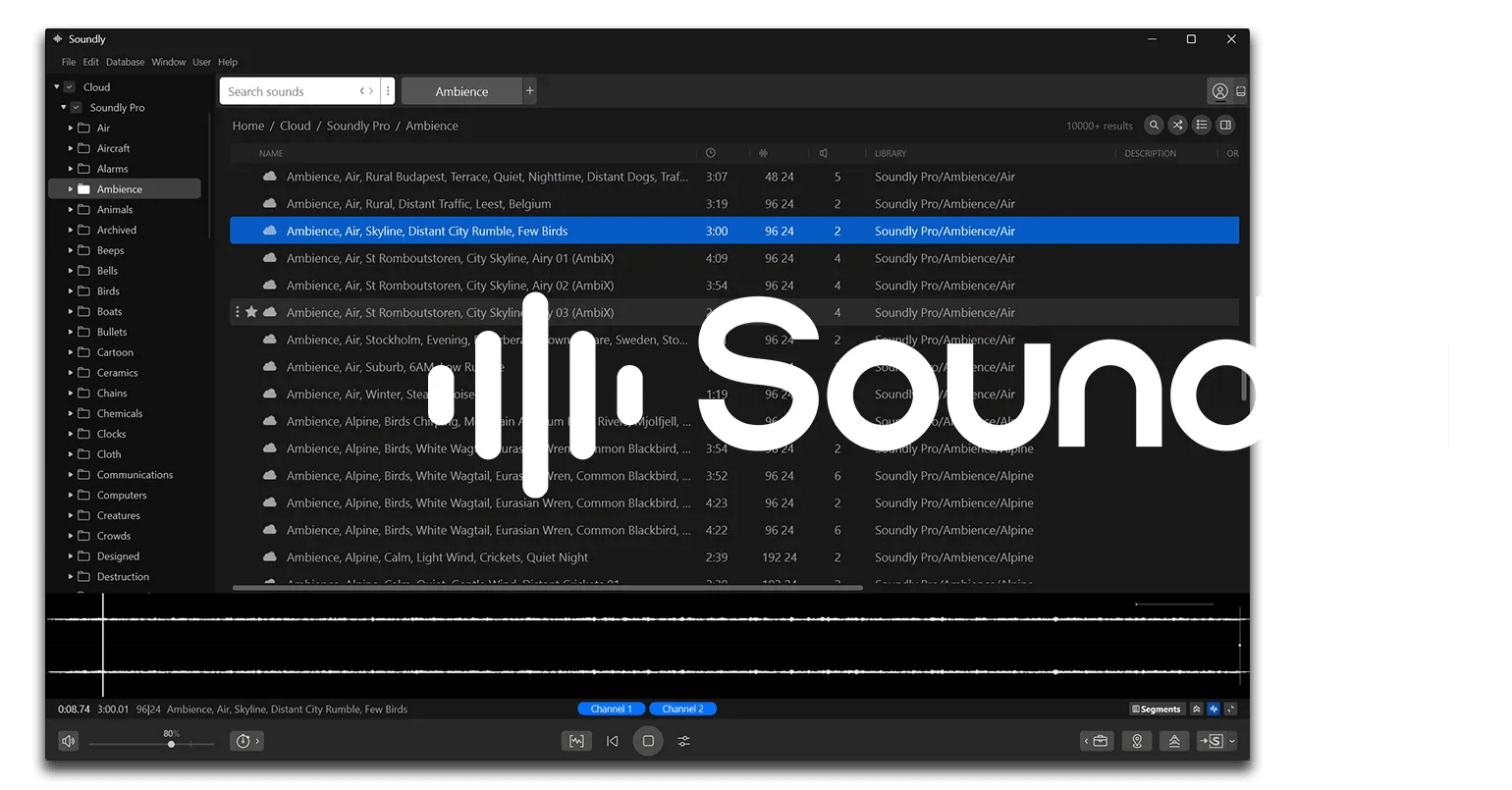Click the magnifier search icon beside results count

(1154, 125)
